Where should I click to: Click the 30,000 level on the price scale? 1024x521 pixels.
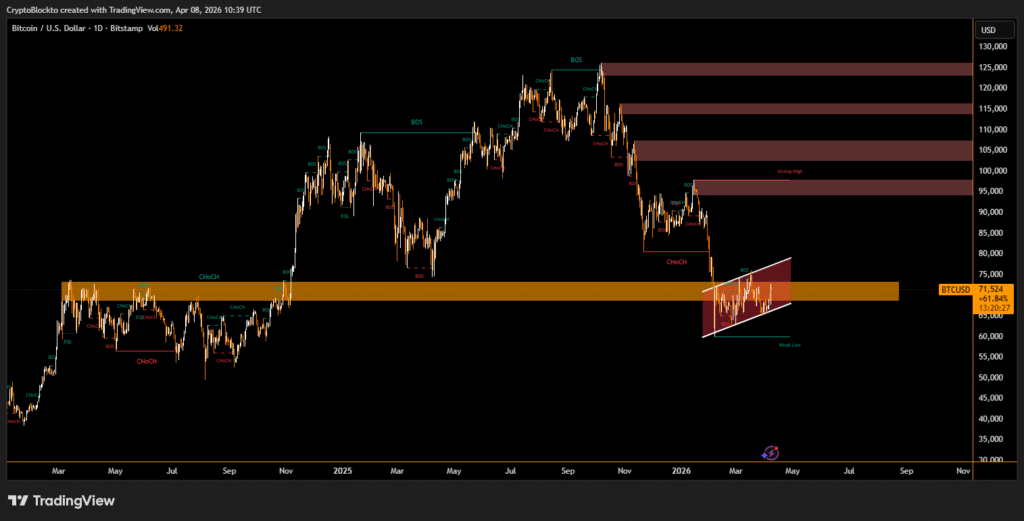(x=993, y=460)
